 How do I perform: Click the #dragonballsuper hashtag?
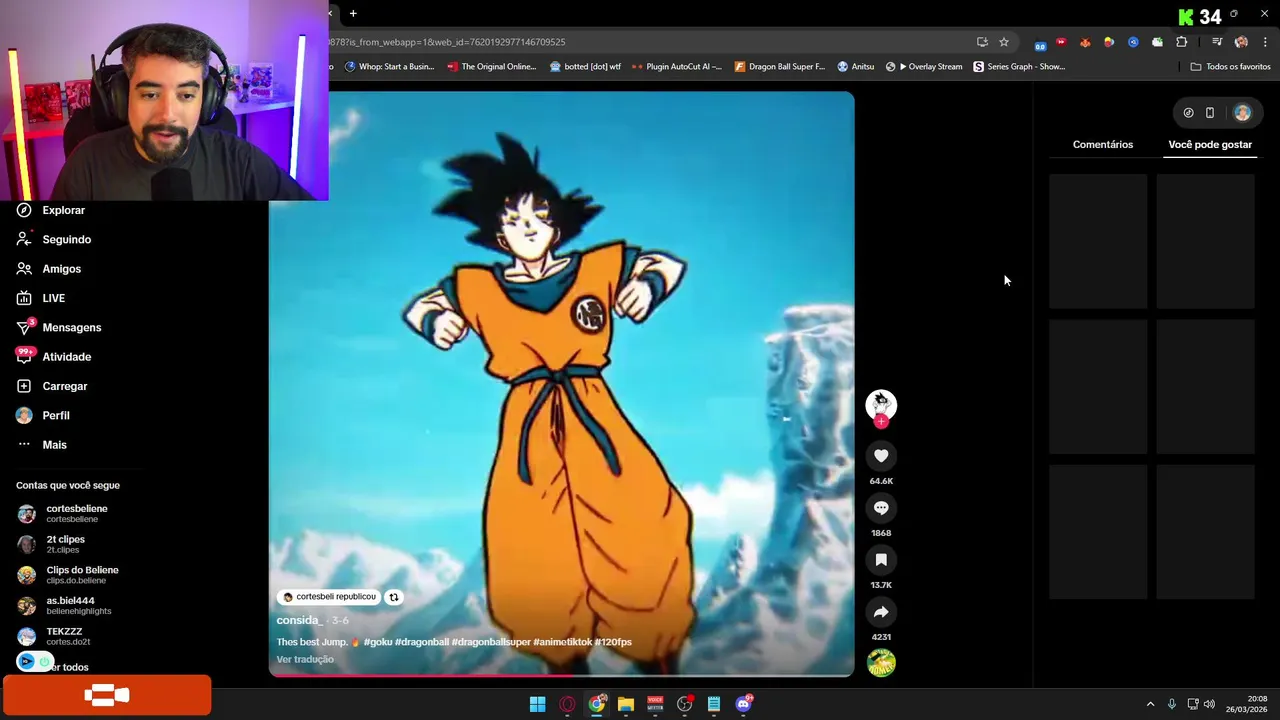(x=491, y=642)
